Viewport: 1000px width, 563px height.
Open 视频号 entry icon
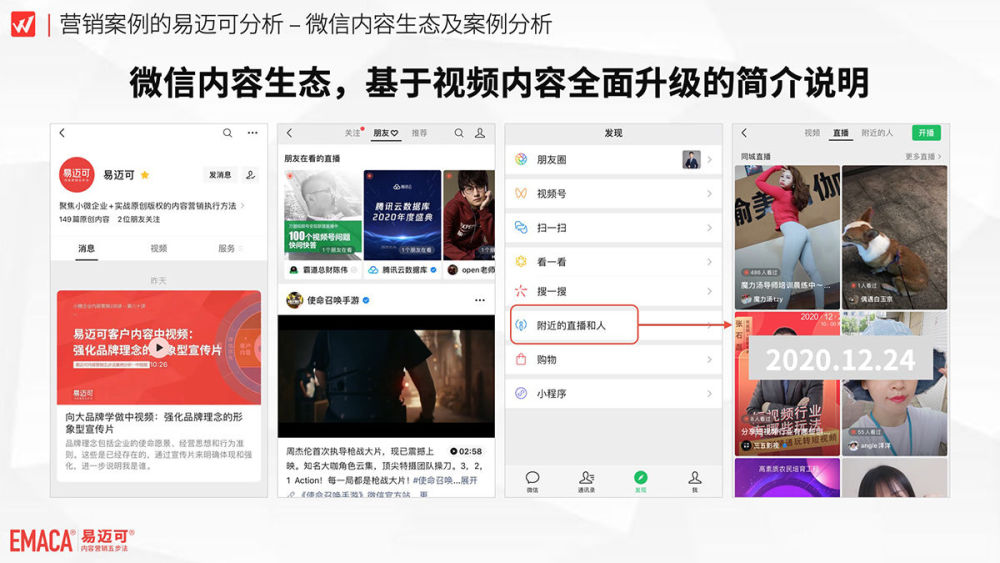tap(521, 193)
